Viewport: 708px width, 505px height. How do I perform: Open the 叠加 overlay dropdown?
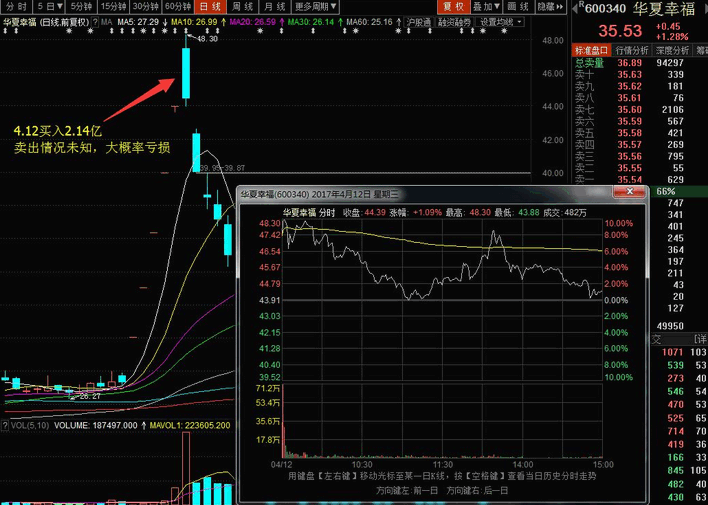486,6
